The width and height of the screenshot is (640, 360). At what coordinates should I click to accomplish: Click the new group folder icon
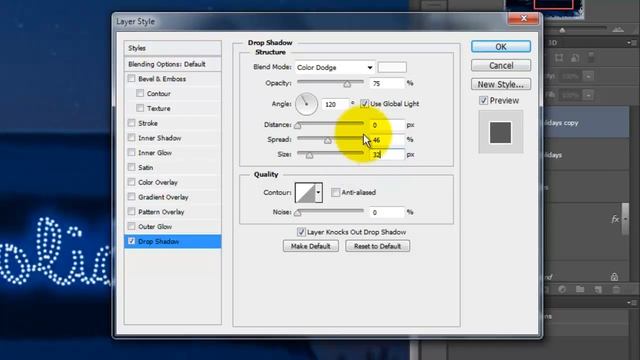click(580, 289)
